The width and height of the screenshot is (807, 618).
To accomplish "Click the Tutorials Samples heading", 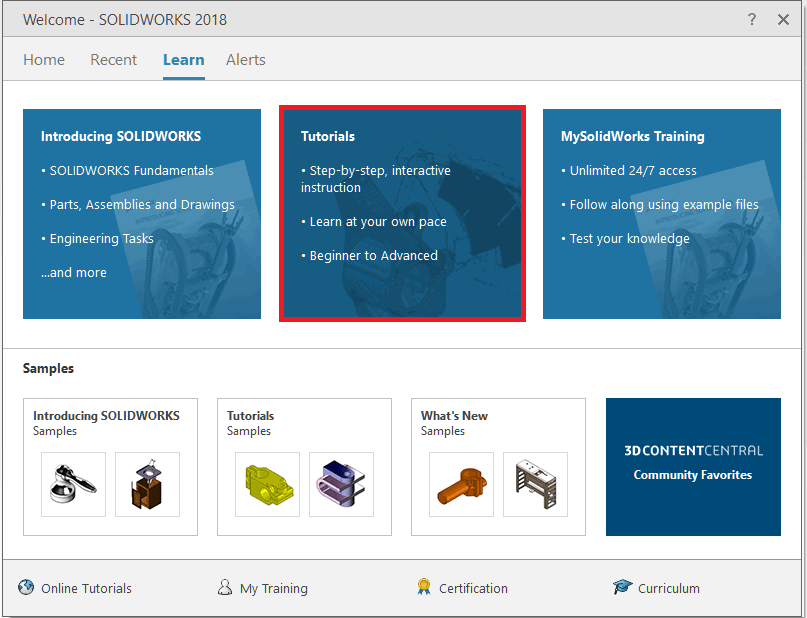I will [x=251, y=423].
